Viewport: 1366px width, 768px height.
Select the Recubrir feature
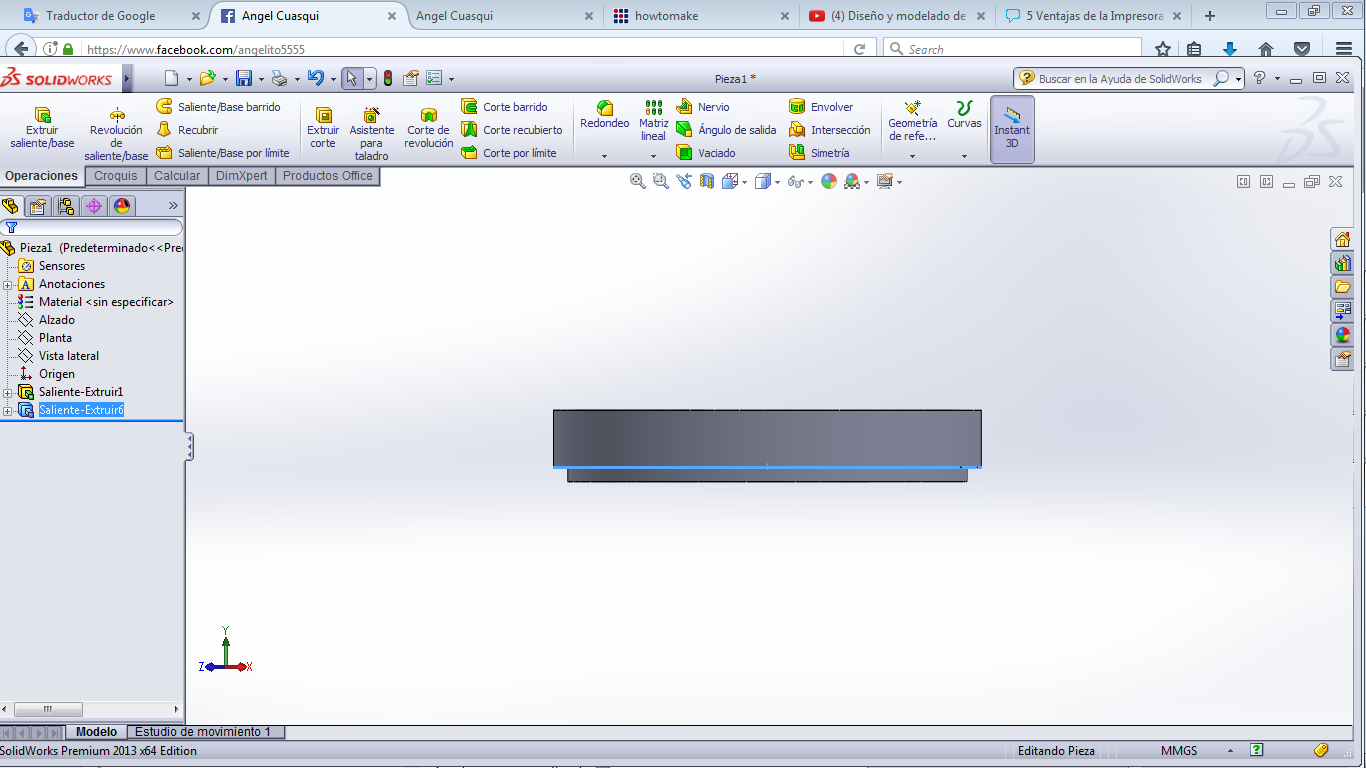187,130
